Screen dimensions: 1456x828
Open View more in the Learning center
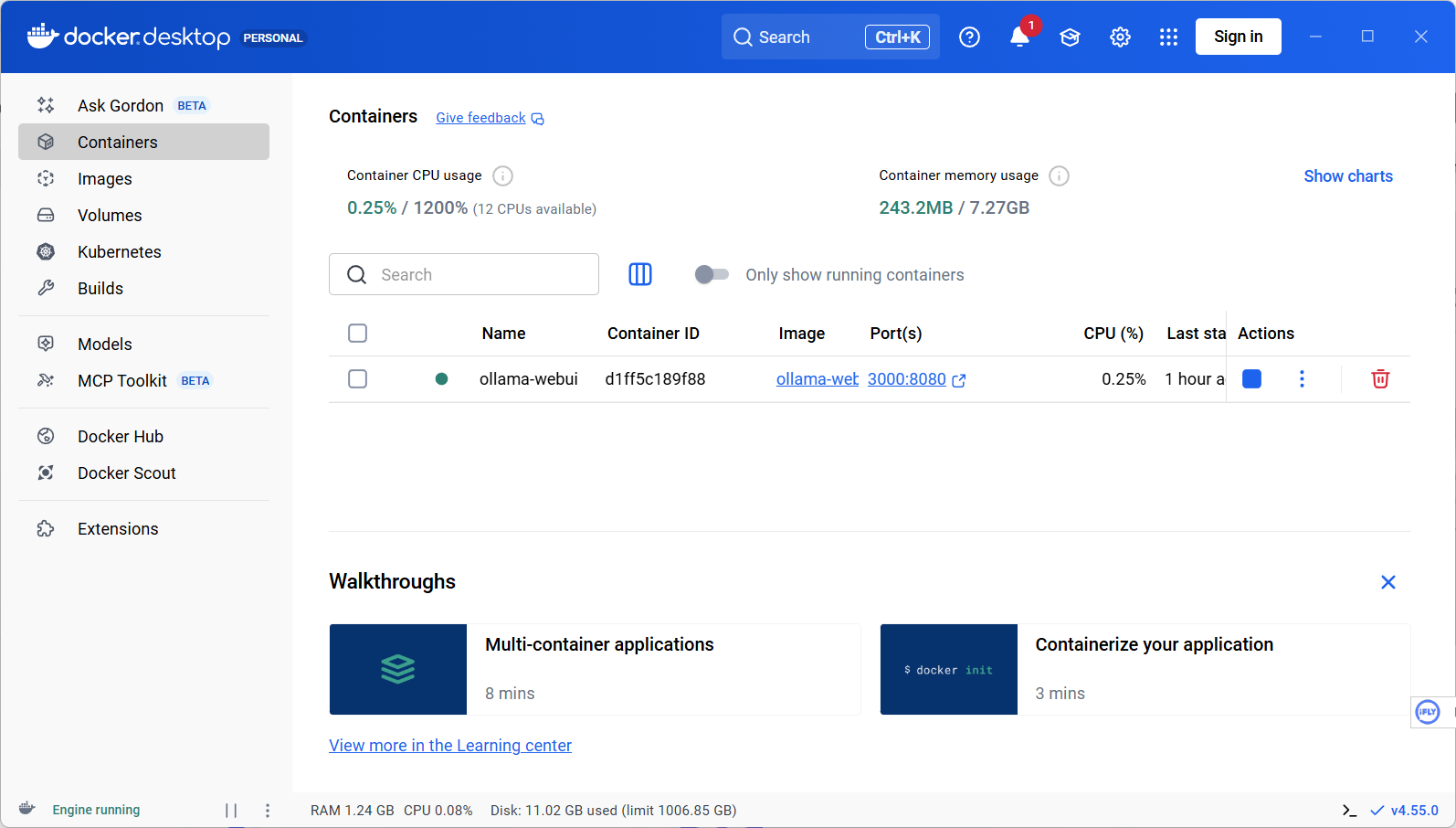(x=450, y=745)
